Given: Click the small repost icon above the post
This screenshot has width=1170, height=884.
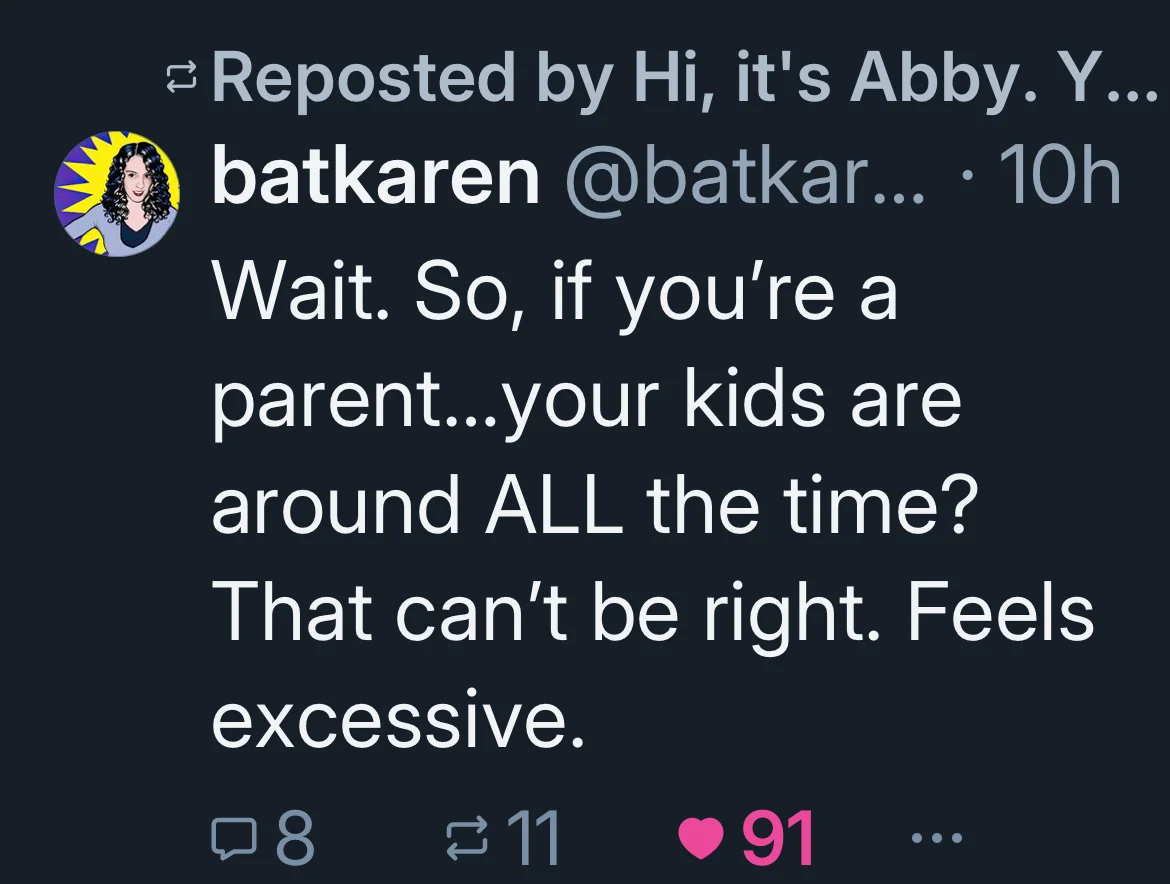Looking at the screenshot, I should [181, 79].
